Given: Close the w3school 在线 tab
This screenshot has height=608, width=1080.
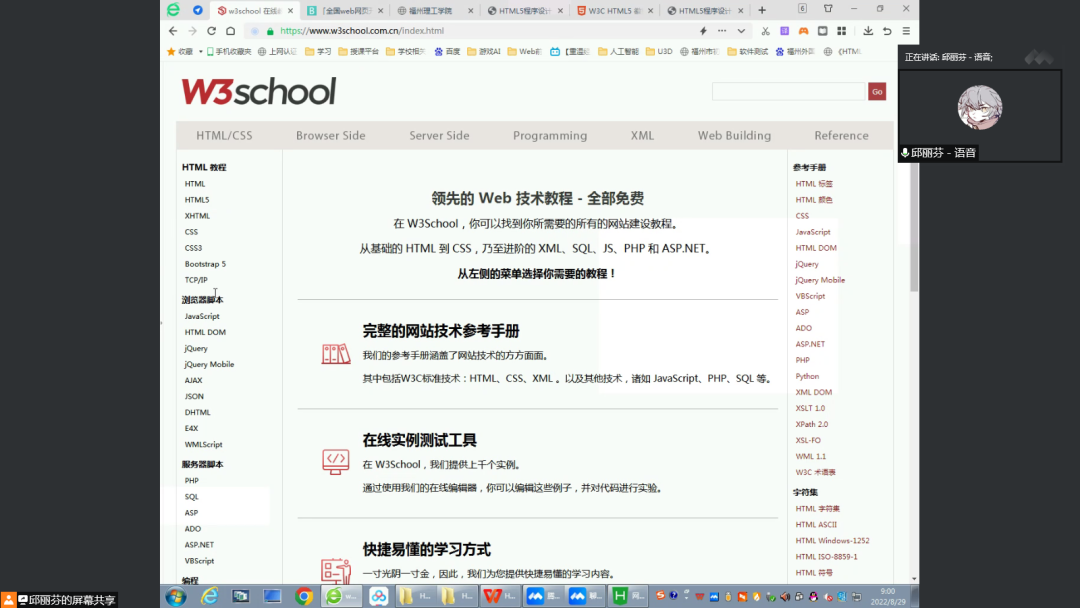Looking at the screenshot, I should click(x=291, y=10).
